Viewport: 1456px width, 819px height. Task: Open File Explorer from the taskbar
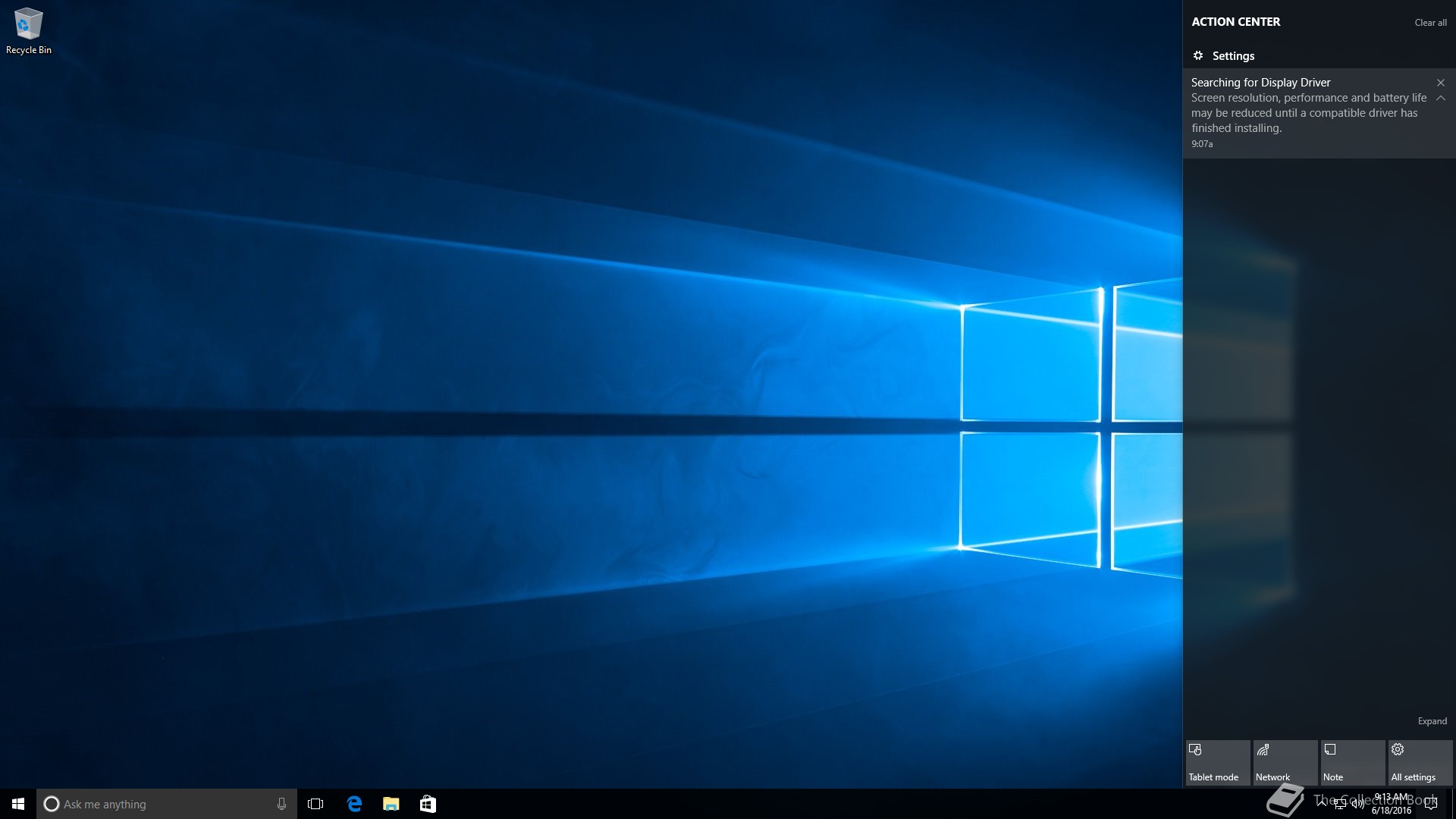coord(391,804)
